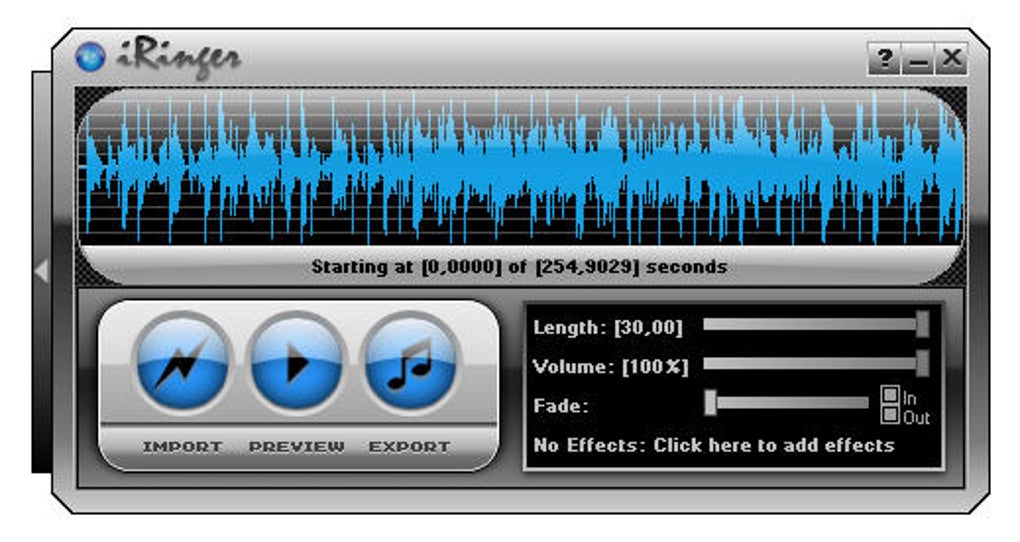Click the Fade slider handle
The height and width of the screenshot is (542, 1020).
click(x=710, y=403)
